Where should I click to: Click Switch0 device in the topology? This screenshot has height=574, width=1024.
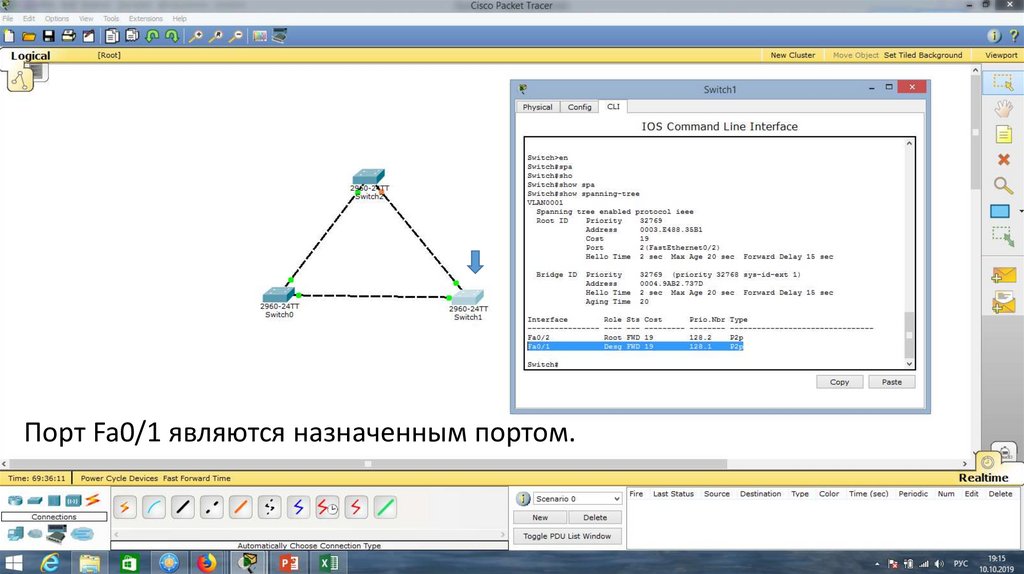[x=278, y=295]
